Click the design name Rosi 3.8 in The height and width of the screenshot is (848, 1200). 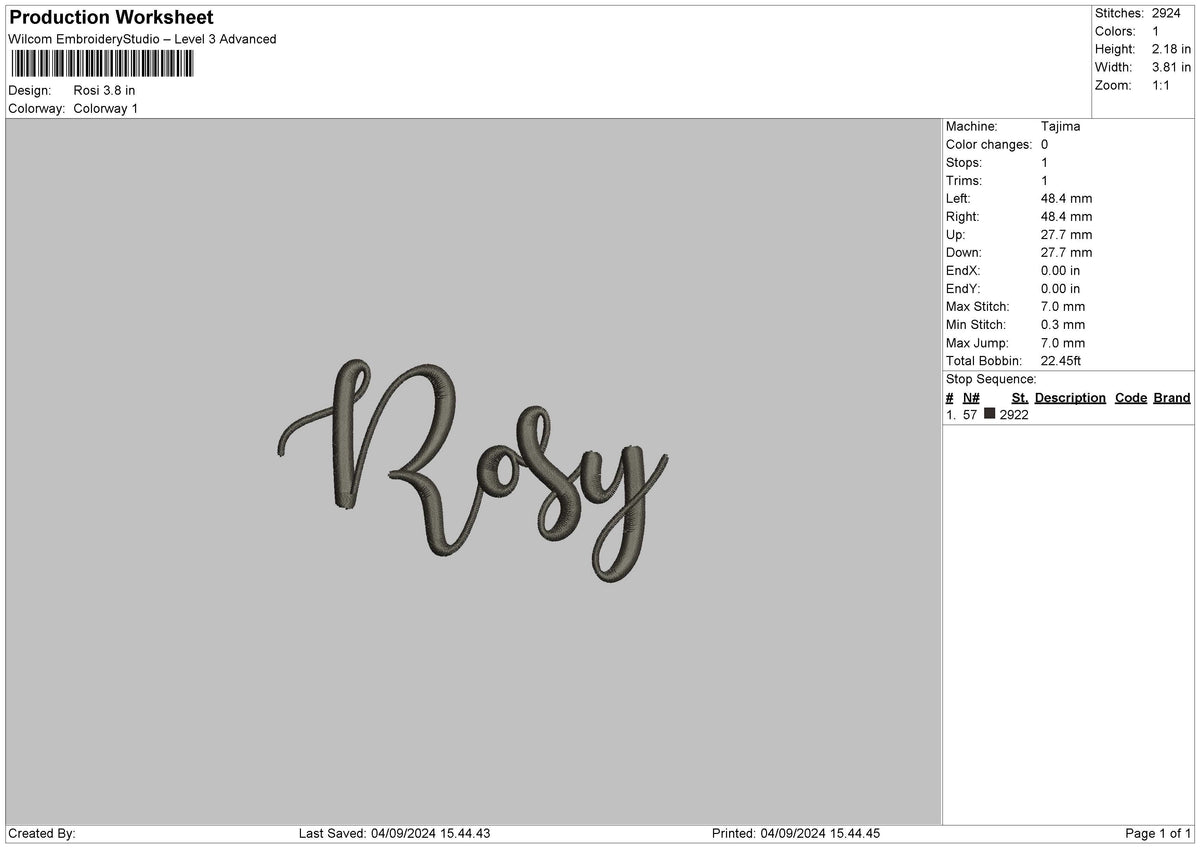[104, 89]
